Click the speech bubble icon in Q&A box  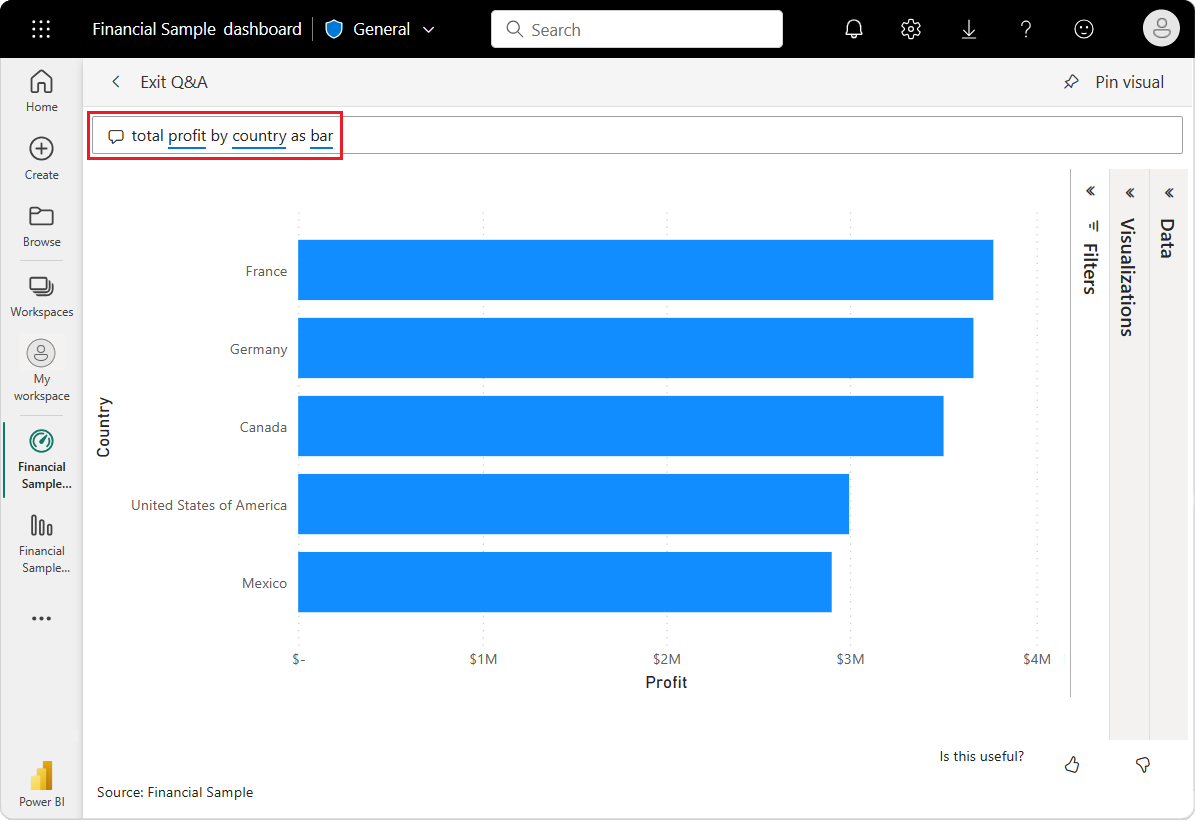(x=116, y=137)
